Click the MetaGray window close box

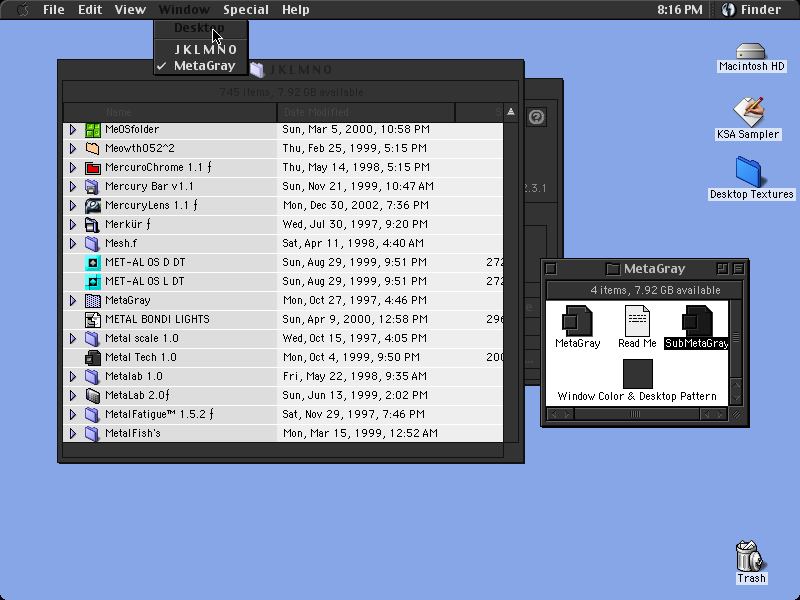(551, 268)
